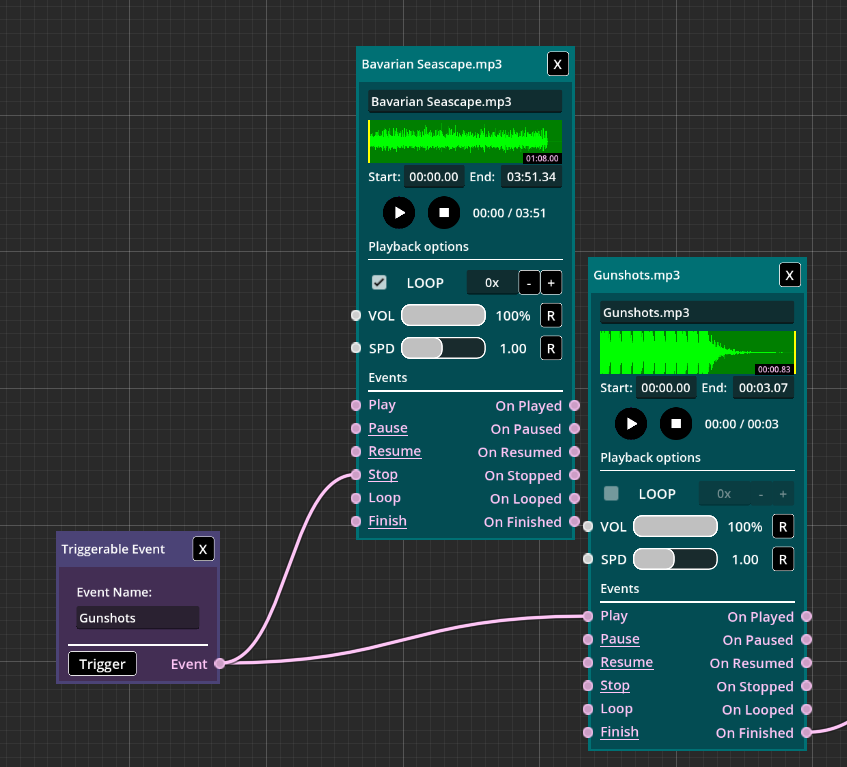Click the Trigger button for Gunshots event

click(x=102, y=664)
